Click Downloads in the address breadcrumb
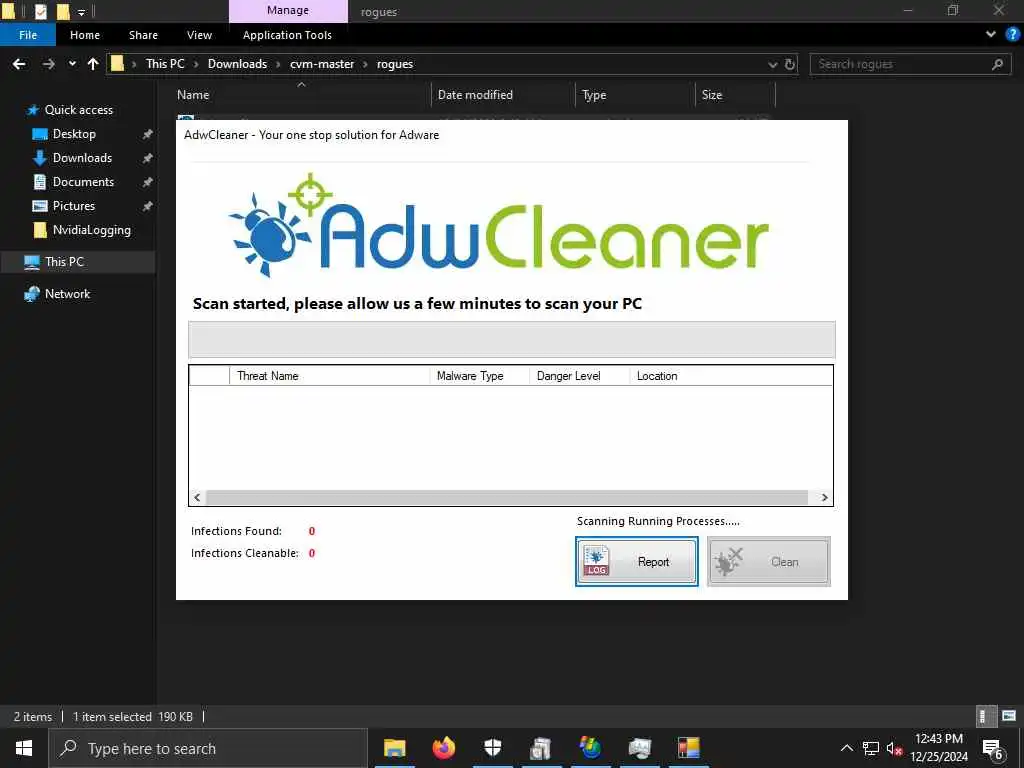This screenshot has width=1024, height=768. [x=237, y=64]
